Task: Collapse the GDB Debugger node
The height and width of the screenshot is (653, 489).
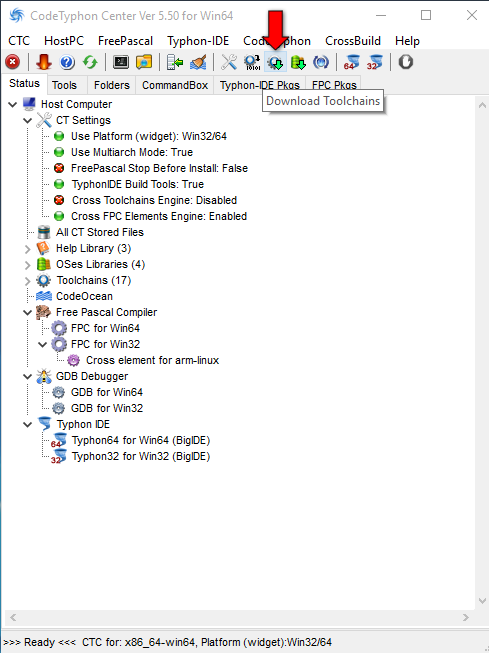Action: click(x=27, y=376)
